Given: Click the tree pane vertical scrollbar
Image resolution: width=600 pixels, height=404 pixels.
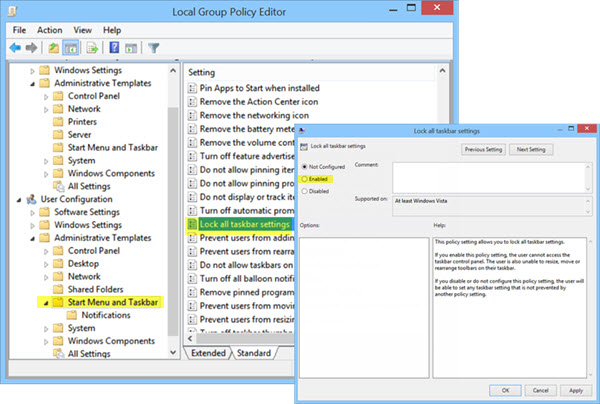Looking at the screenshot, I should (173, 212).
